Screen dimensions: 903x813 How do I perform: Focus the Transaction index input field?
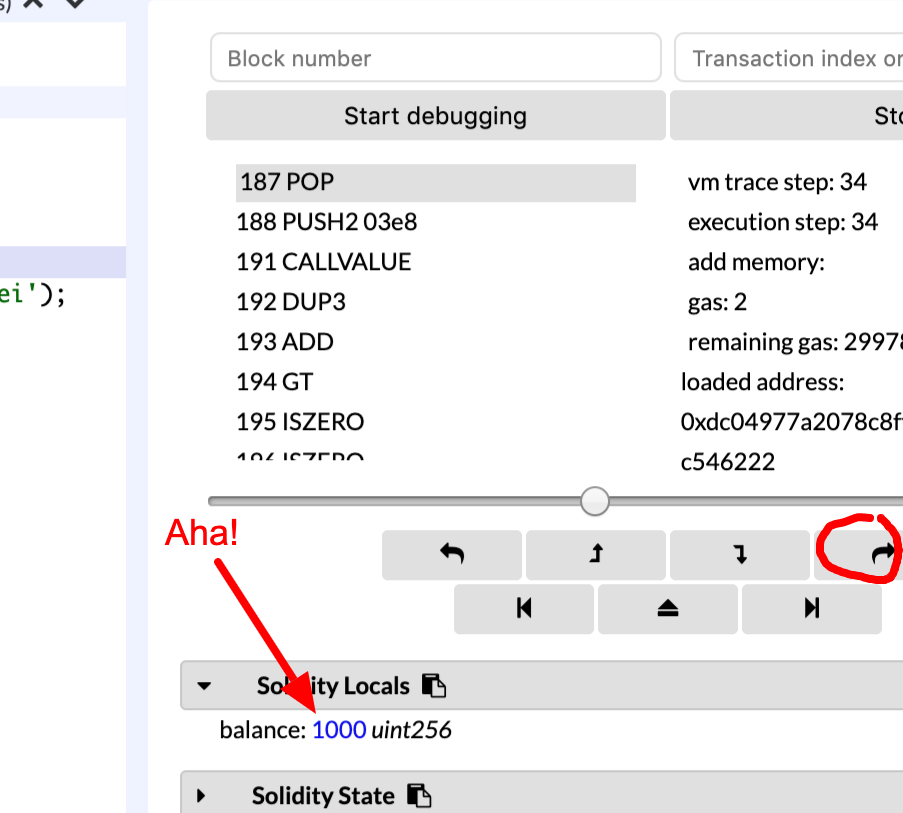coord(790,58)
